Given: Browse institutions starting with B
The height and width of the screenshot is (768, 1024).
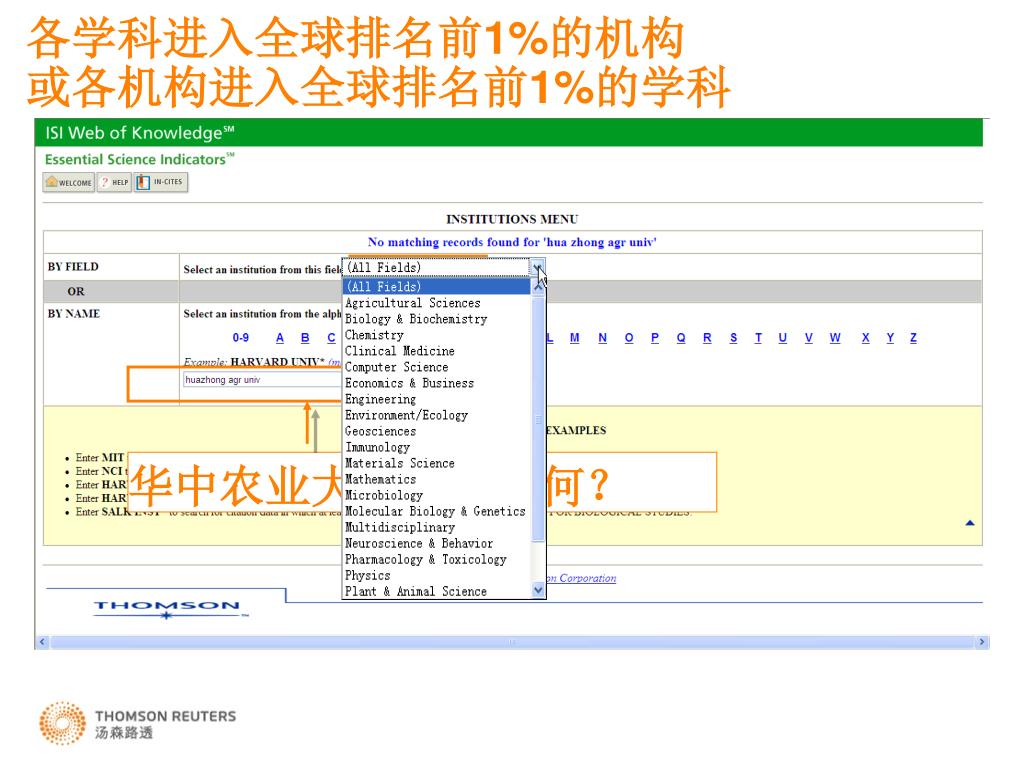Looking at the screenshot, I should pos(305,338).
